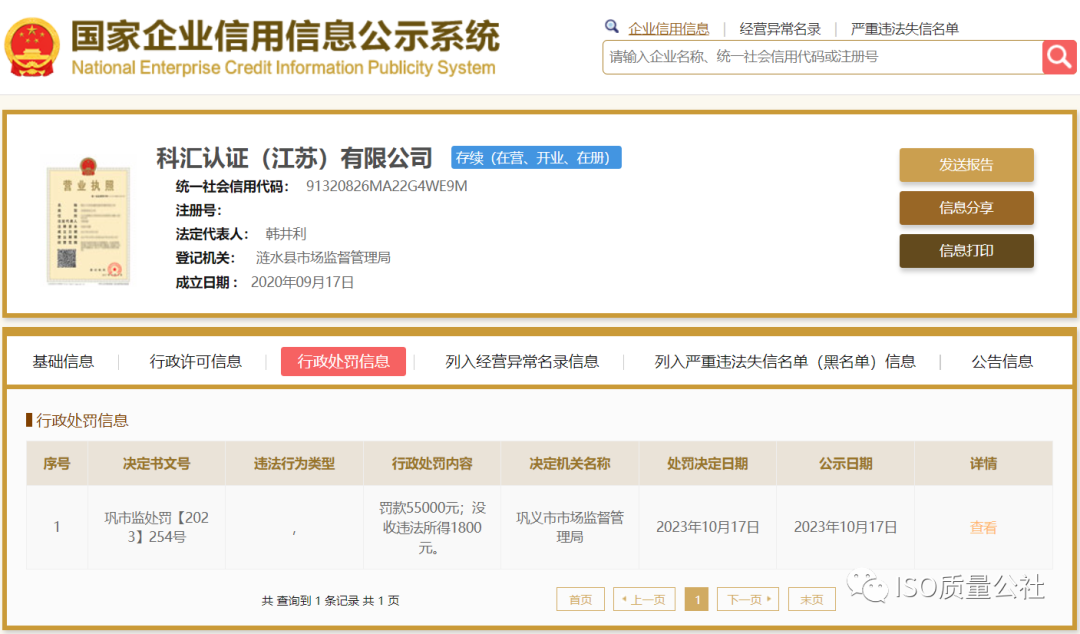Click the 信息打印 button
Screen dimensions: 1080x634
pyautogui.click(x=966, y=250)
